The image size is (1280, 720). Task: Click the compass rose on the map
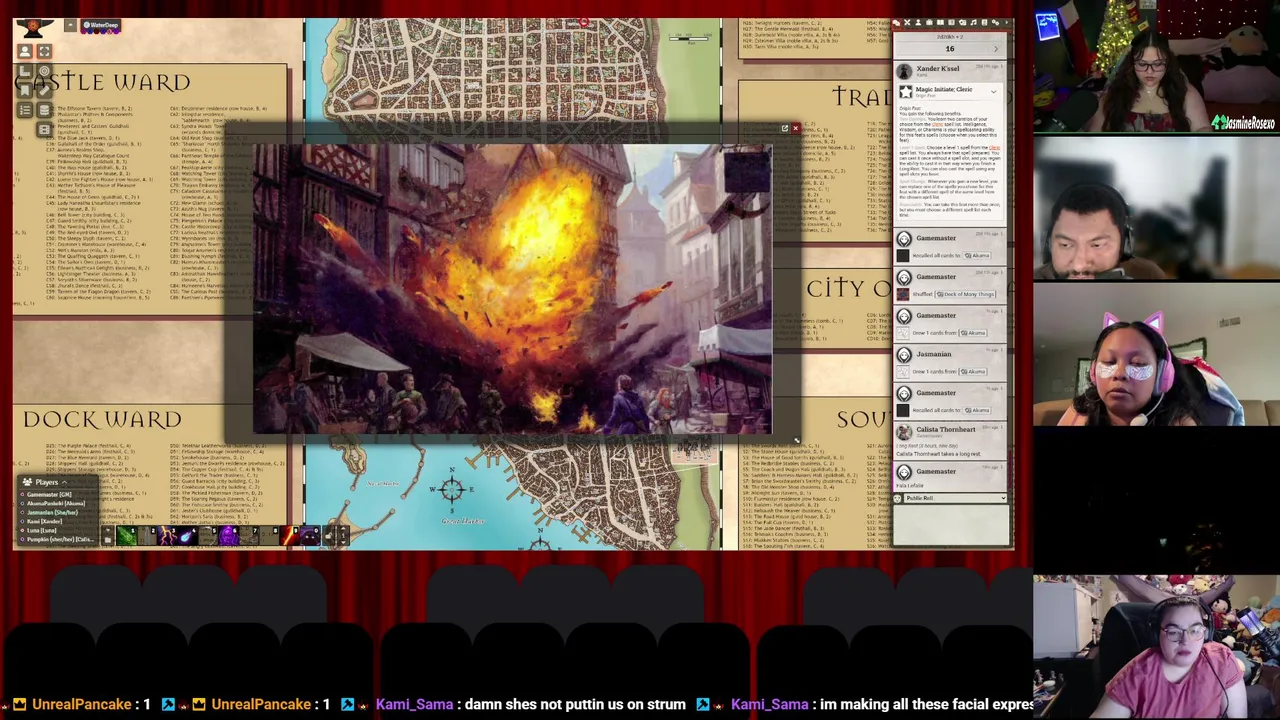click(452, 488)
